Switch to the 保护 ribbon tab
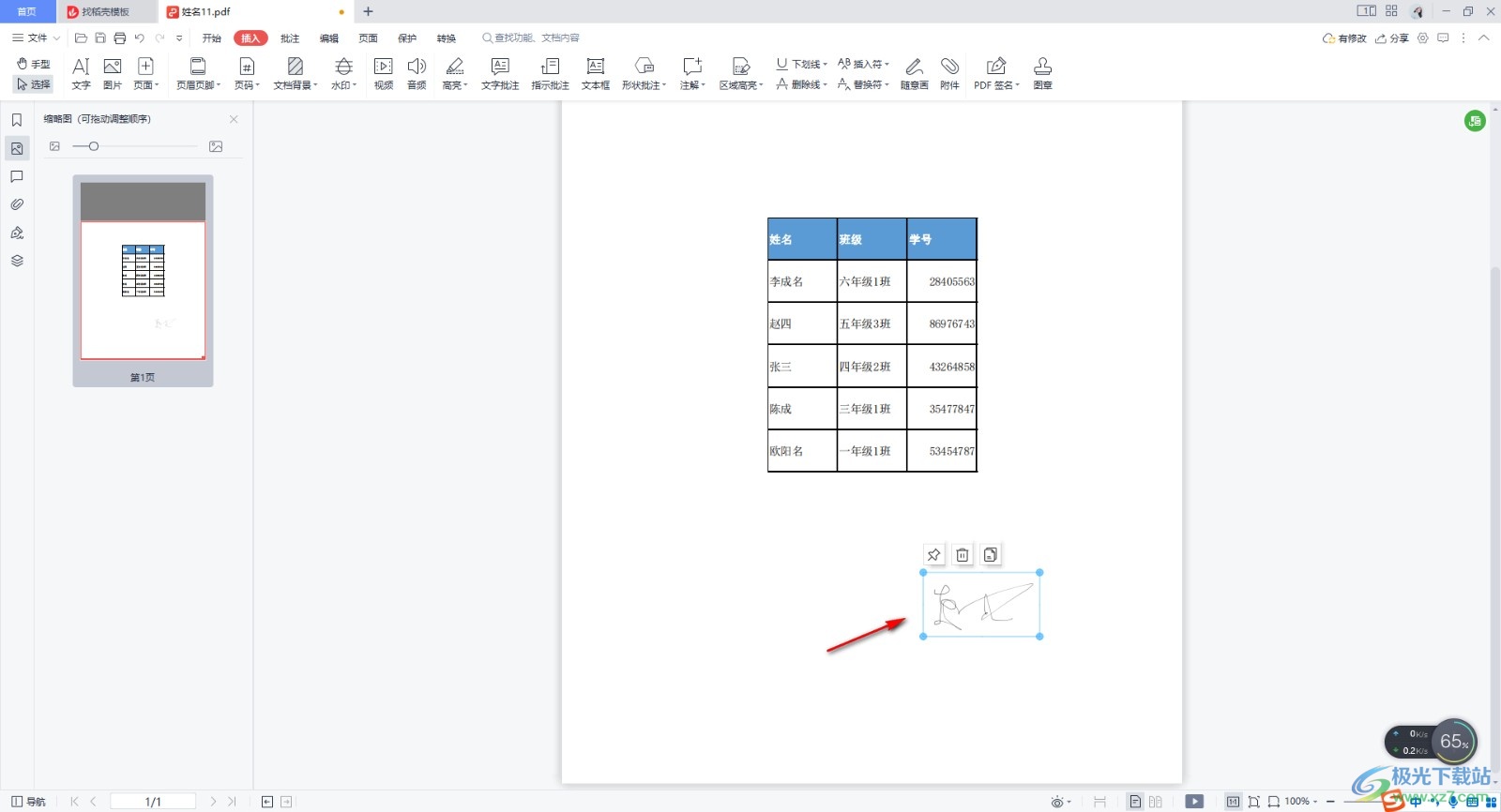Image resolution: width=1501 pixels, height=812 pixels. click(x=407, y=38)
